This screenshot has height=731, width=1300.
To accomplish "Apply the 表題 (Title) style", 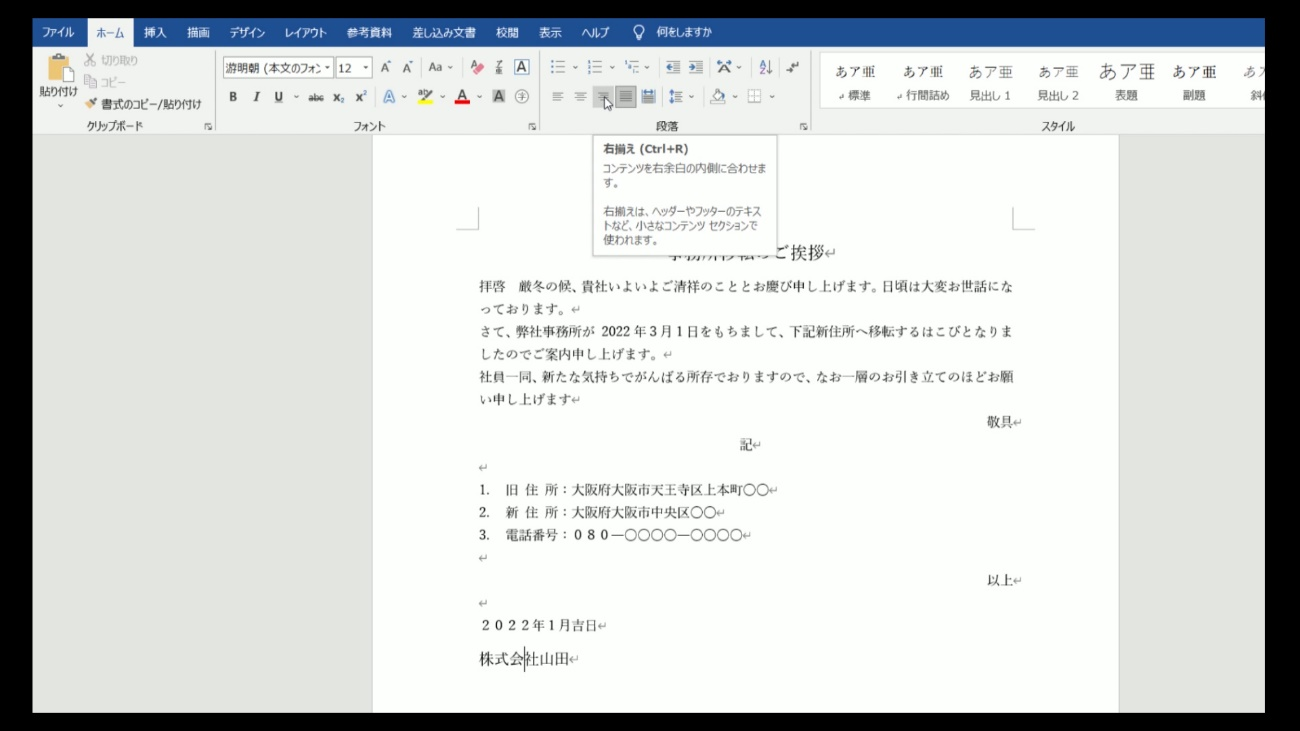I will 1126,82.
